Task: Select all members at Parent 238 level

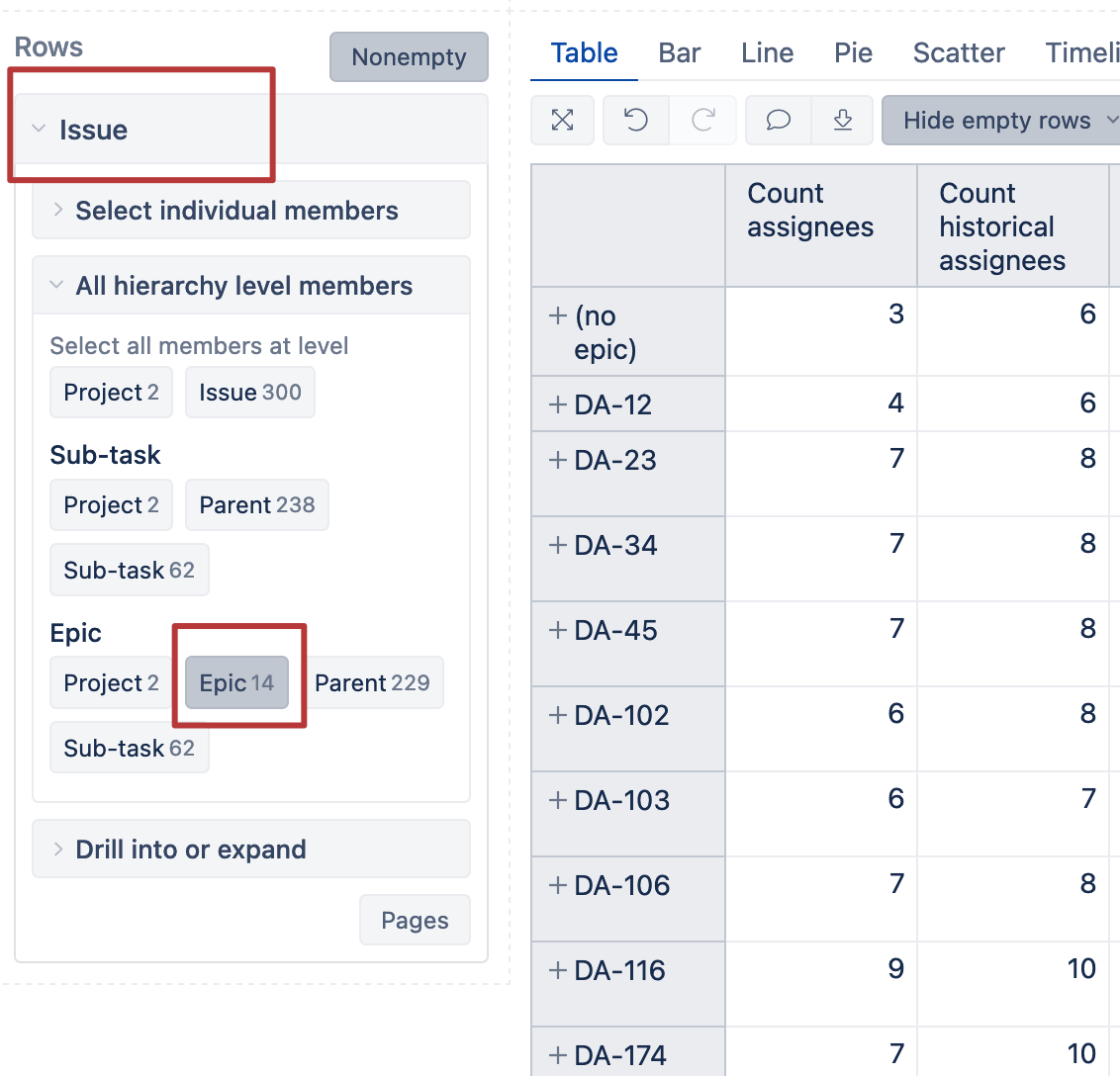Action: pos(256,504)
